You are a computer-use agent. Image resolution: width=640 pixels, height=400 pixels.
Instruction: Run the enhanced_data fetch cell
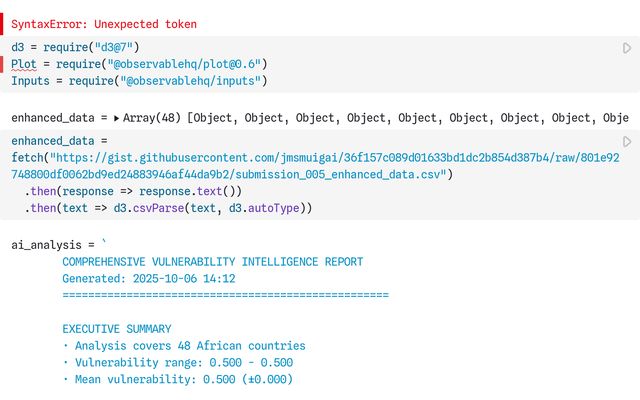(627, 142)
